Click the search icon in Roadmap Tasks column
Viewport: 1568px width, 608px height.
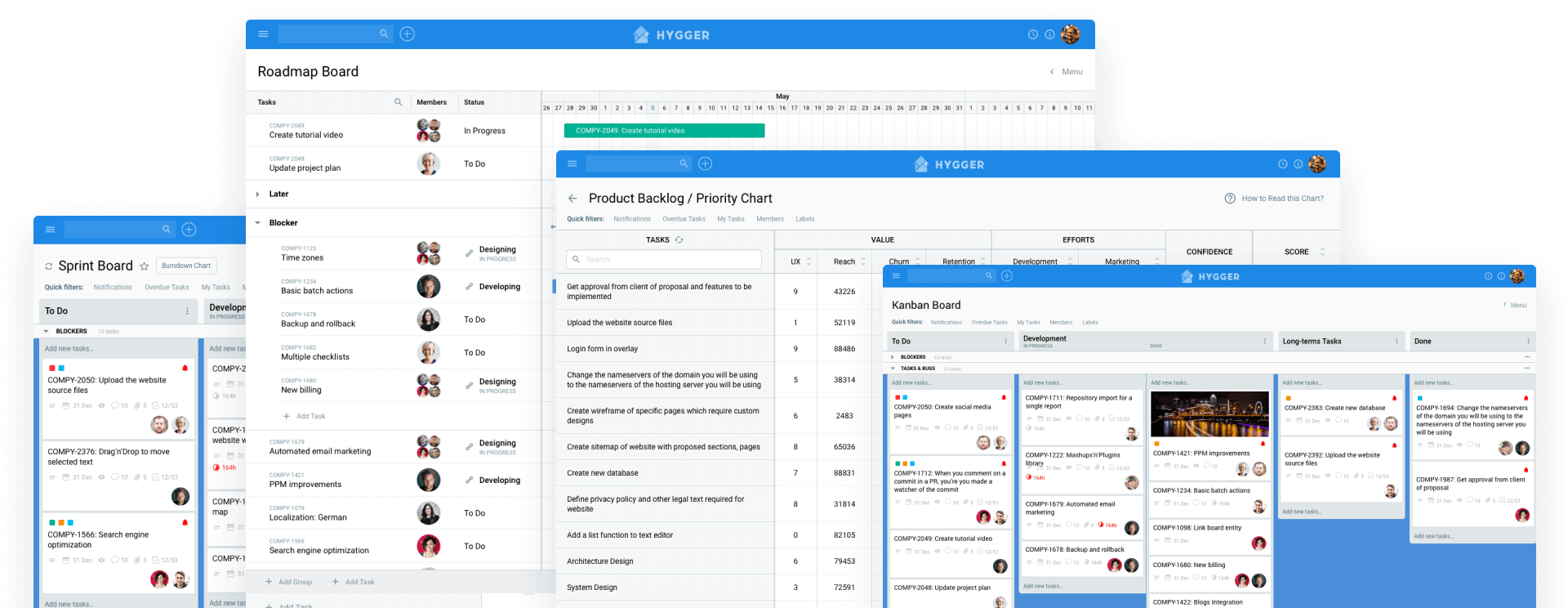click(x=399, y=102)
